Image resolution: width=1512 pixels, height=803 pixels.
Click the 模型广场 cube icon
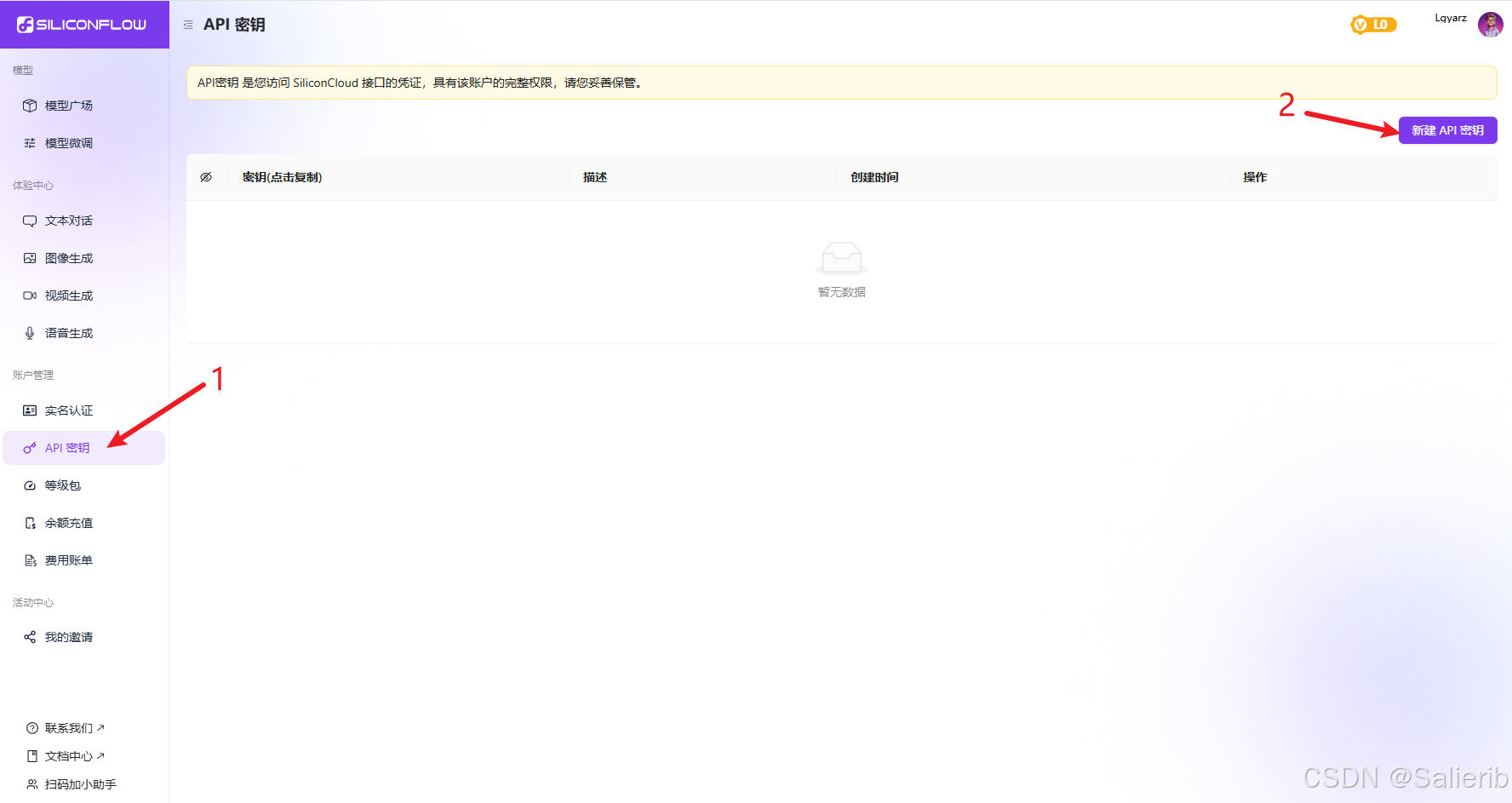coord(30,106)
